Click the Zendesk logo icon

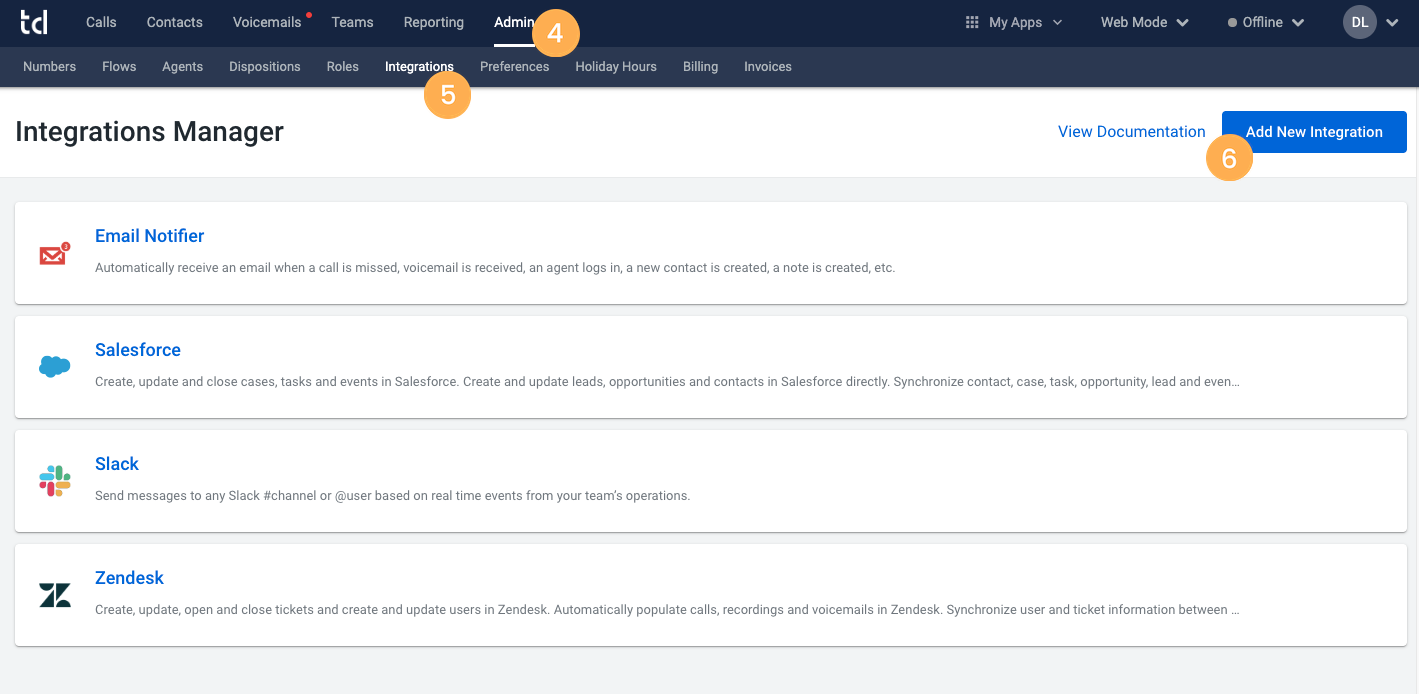pos(54,595)
